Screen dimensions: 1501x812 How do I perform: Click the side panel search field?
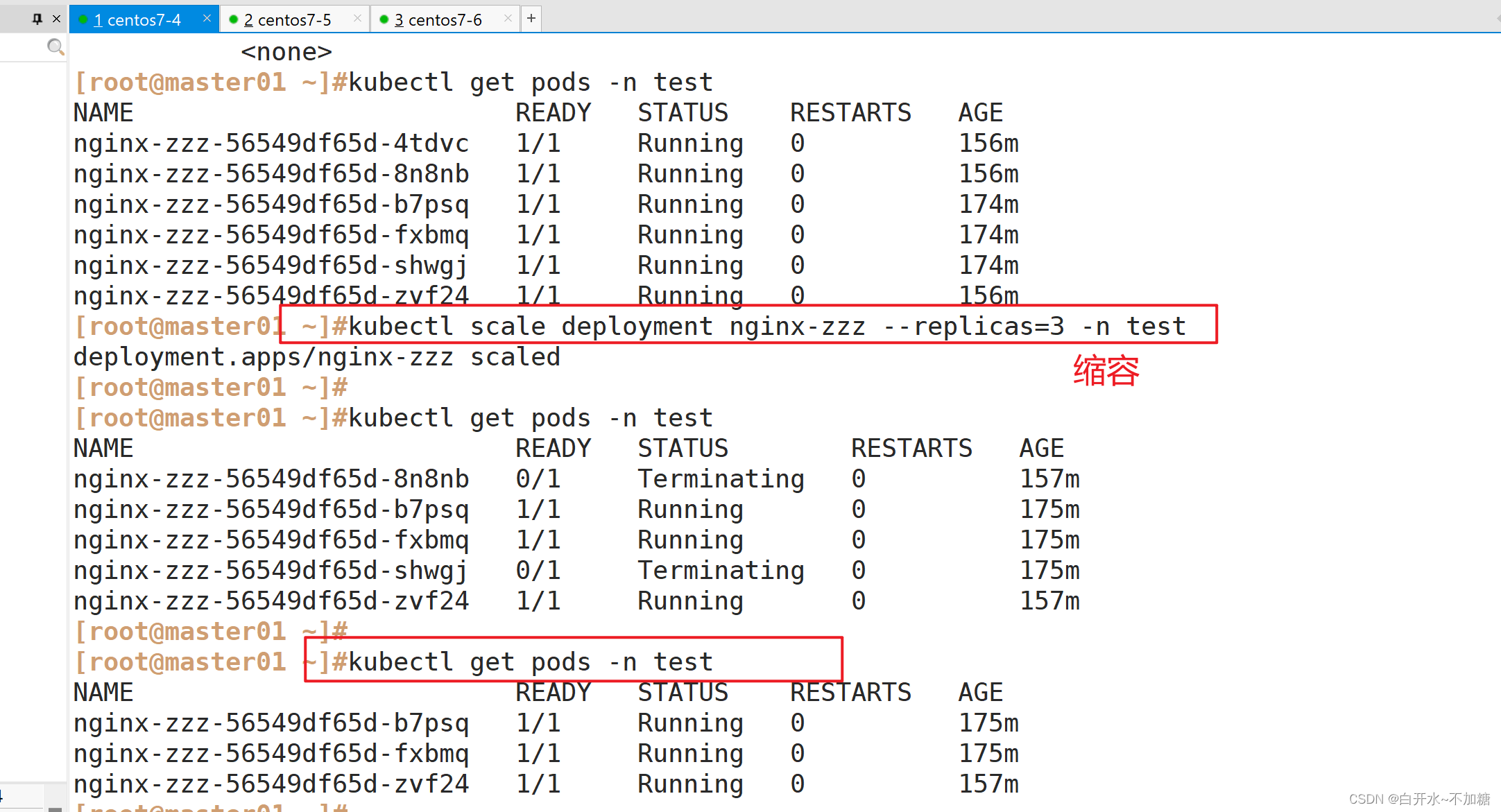(24, 46)
